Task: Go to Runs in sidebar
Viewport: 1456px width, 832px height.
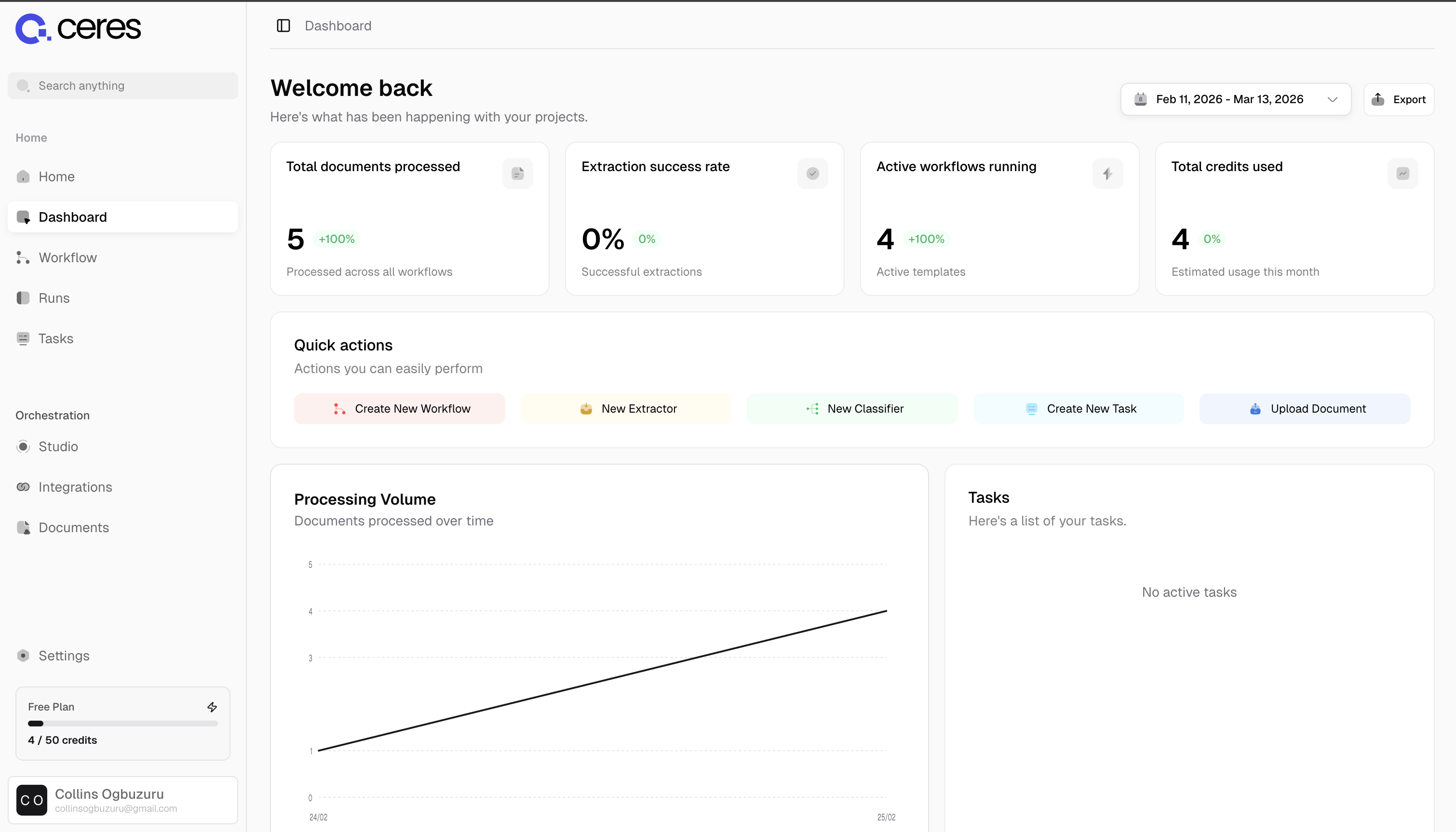Action: pyautogui.click(x=54, y=298)
